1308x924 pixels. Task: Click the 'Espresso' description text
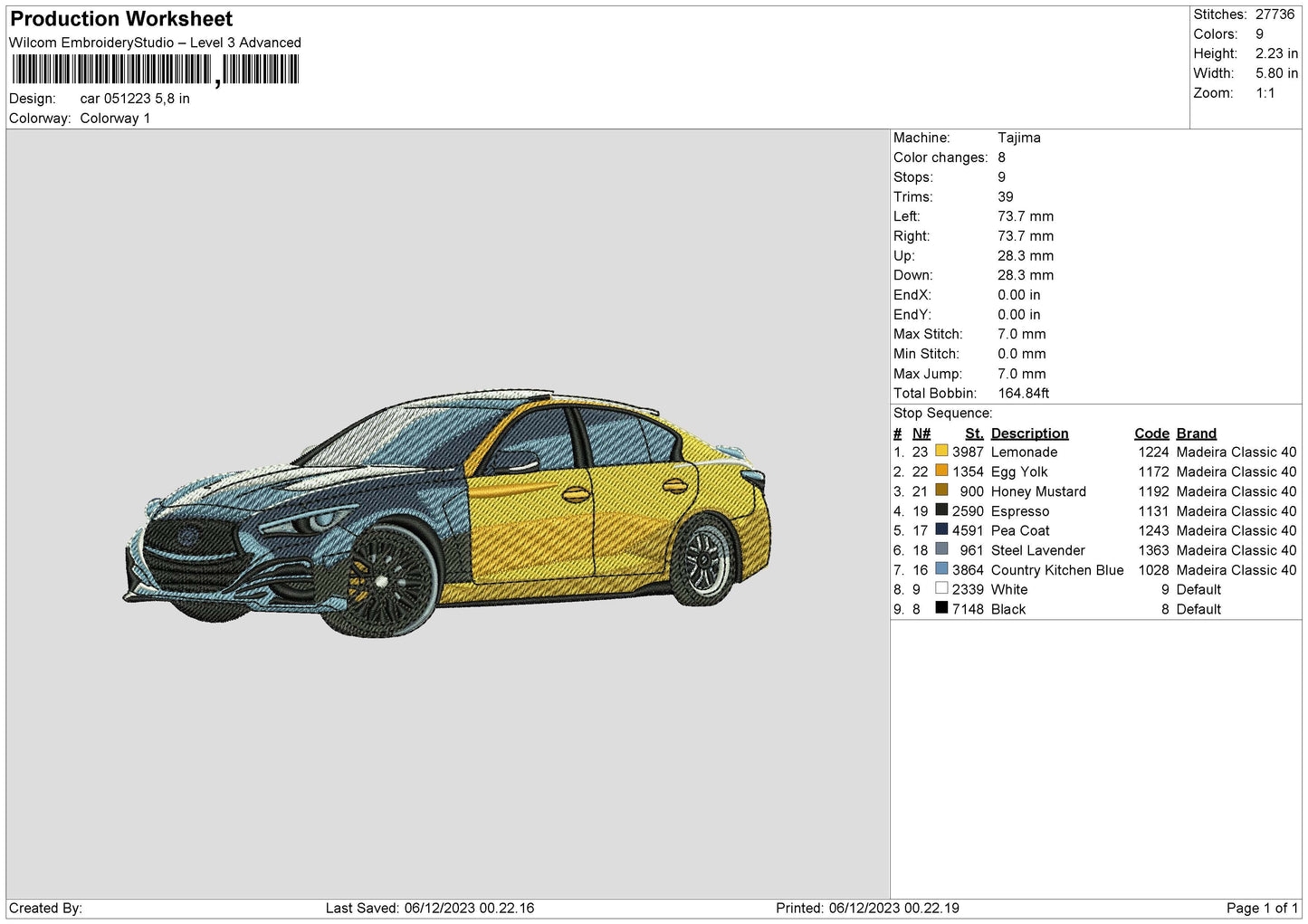tap(1020, 512)
